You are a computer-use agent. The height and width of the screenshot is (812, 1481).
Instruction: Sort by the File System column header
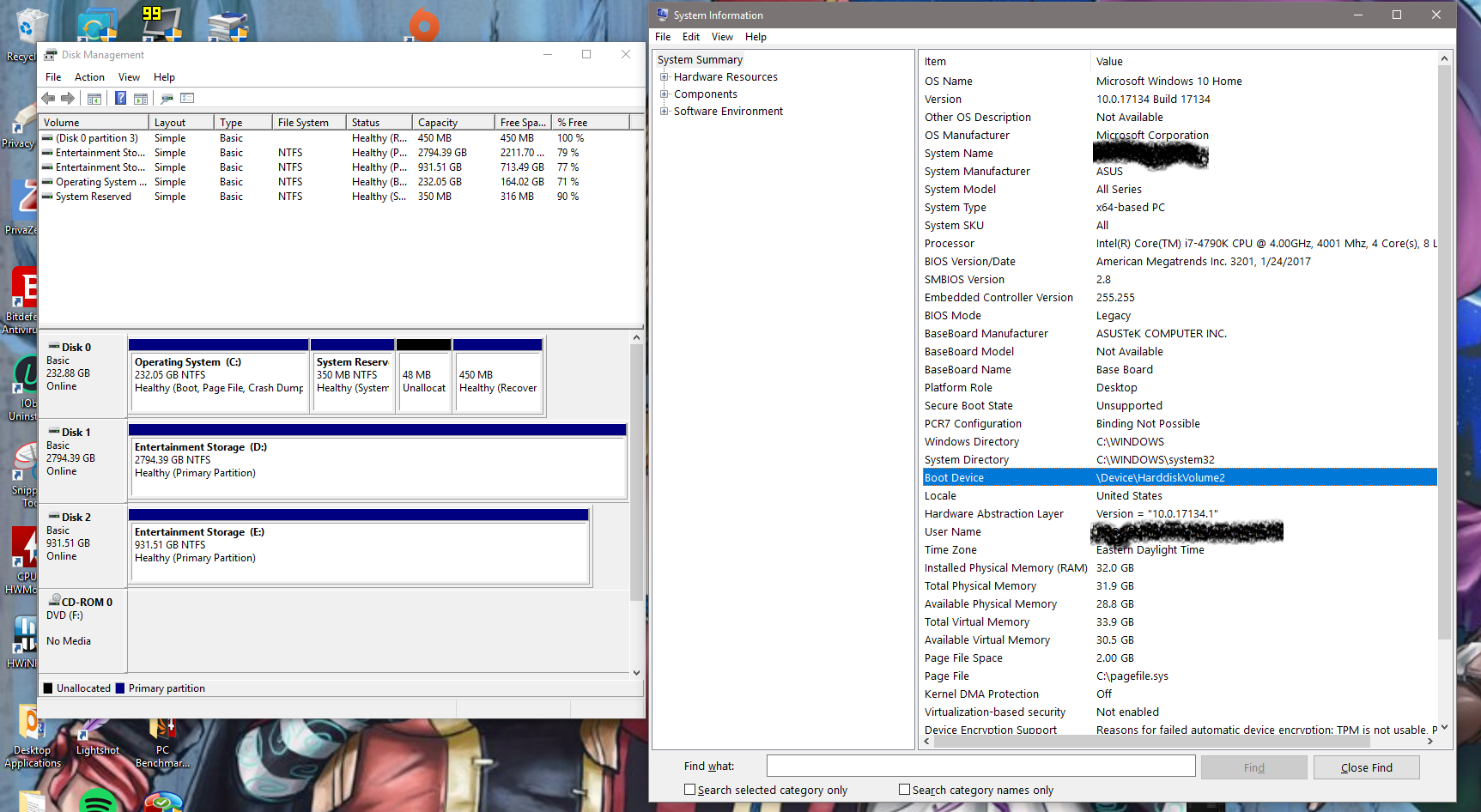[309, 123]
